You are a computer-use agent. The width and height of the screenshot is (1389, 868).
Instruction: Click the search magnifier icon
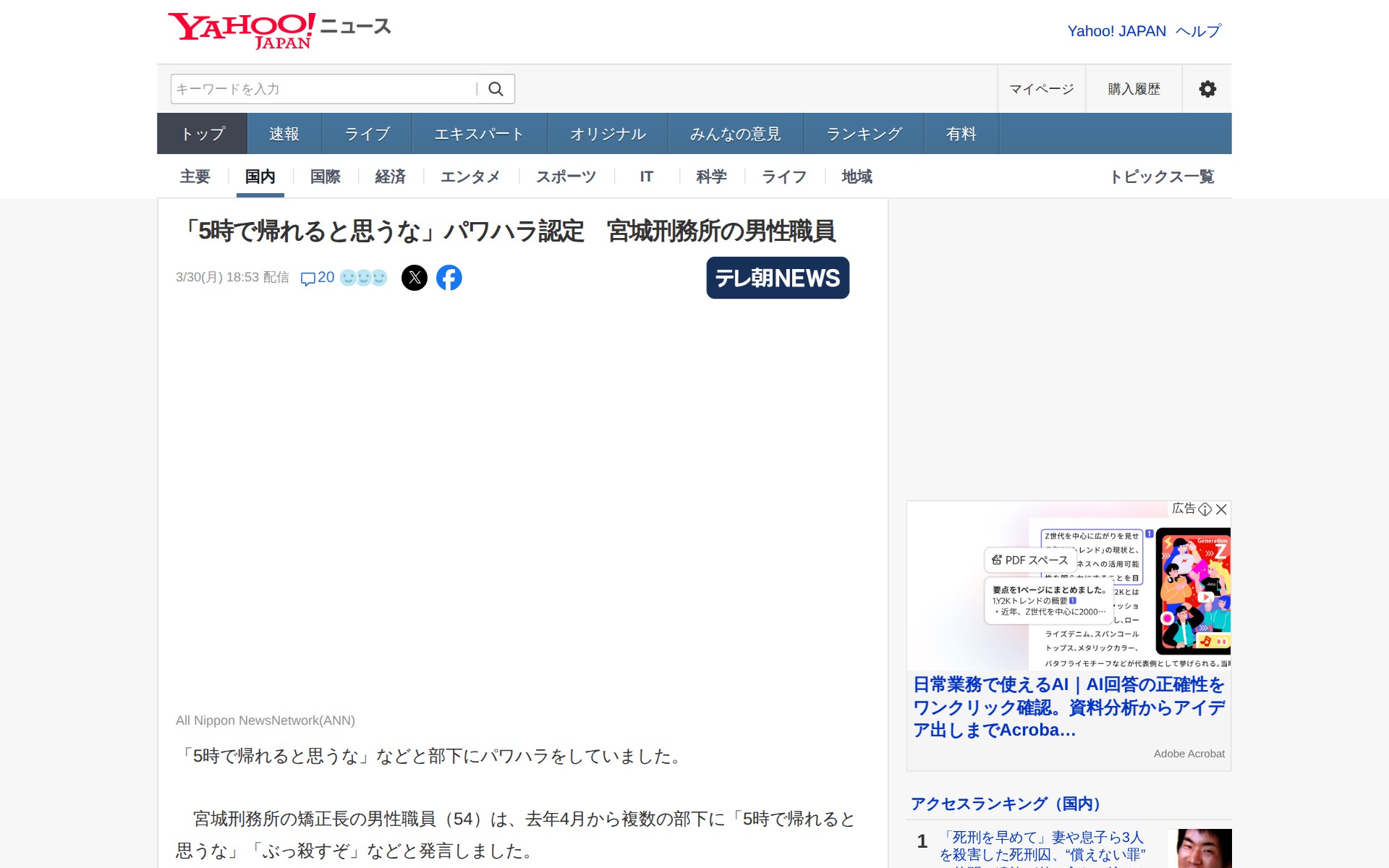pyautogui.click(x=496, y=89)
